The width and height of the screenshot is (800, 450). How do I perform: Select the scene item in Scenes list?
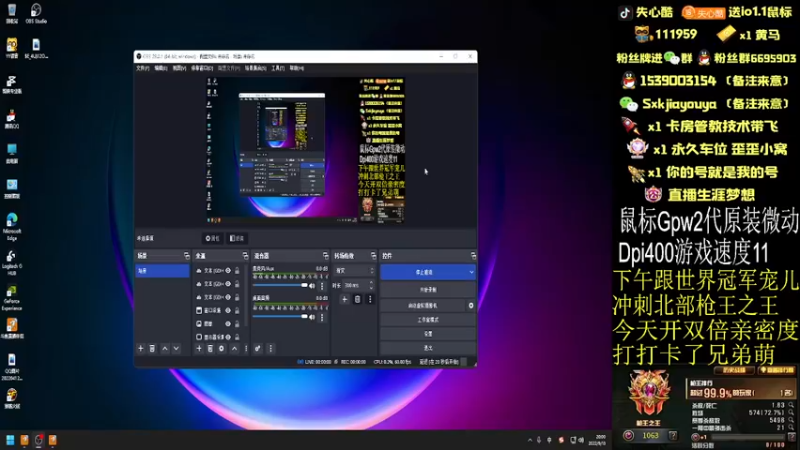point(162,271)
